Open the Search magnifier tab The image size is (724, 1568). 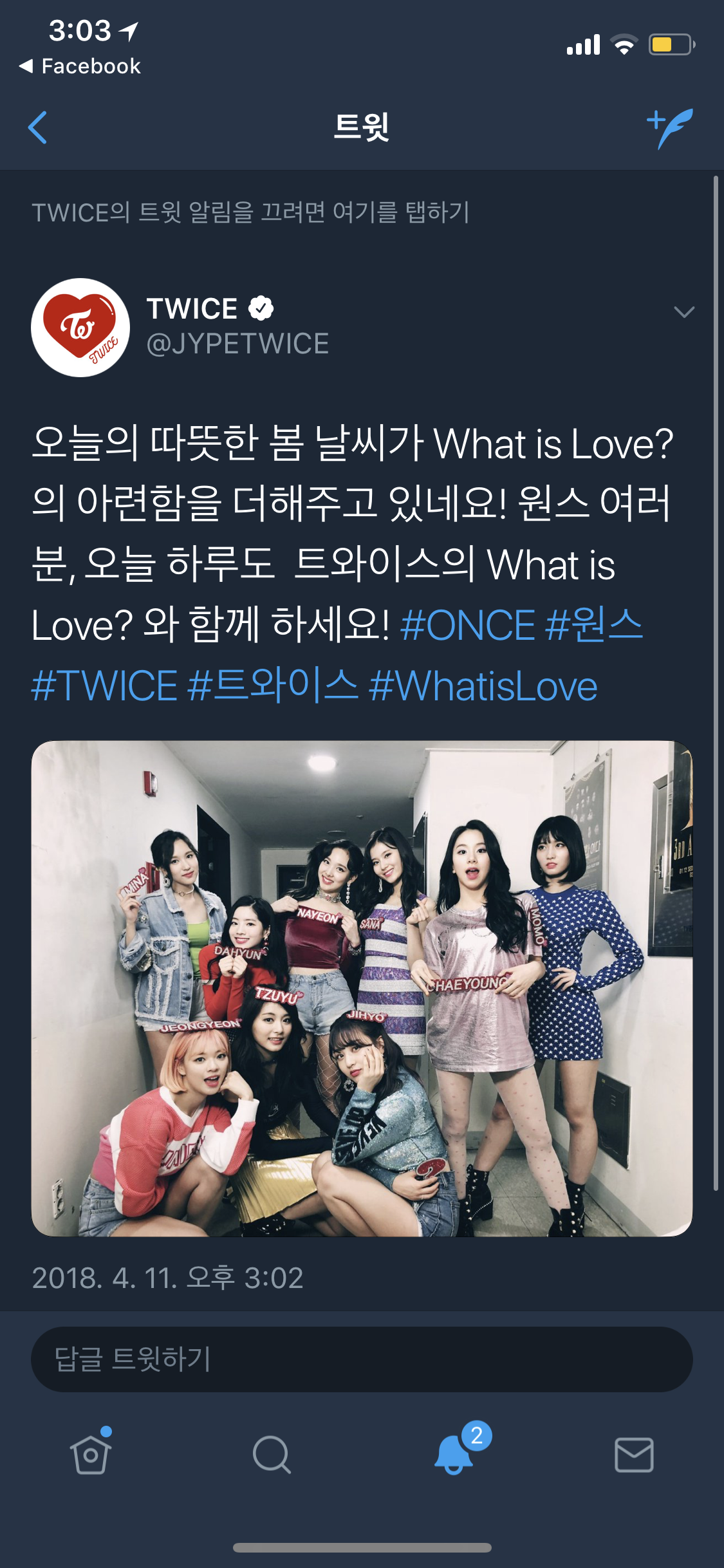click(x=272, y=1455)
